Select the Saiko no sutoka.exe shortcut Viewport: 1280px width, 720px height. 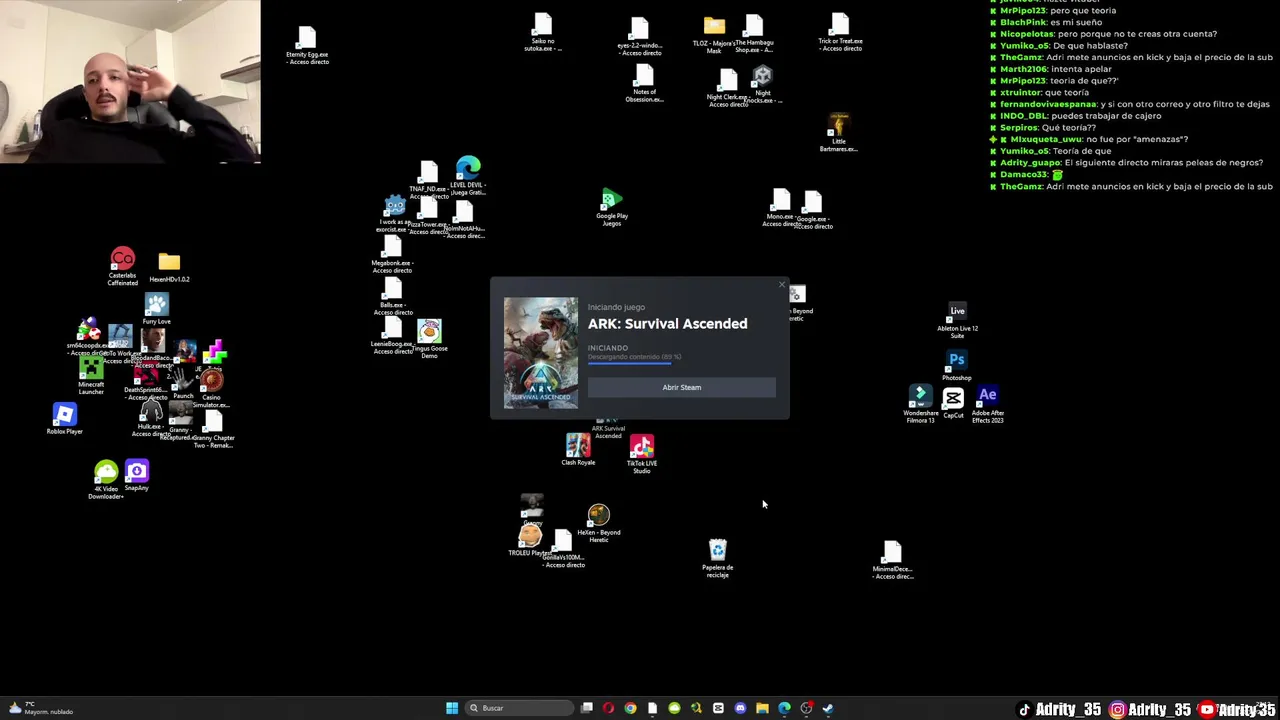pos(543,32)
